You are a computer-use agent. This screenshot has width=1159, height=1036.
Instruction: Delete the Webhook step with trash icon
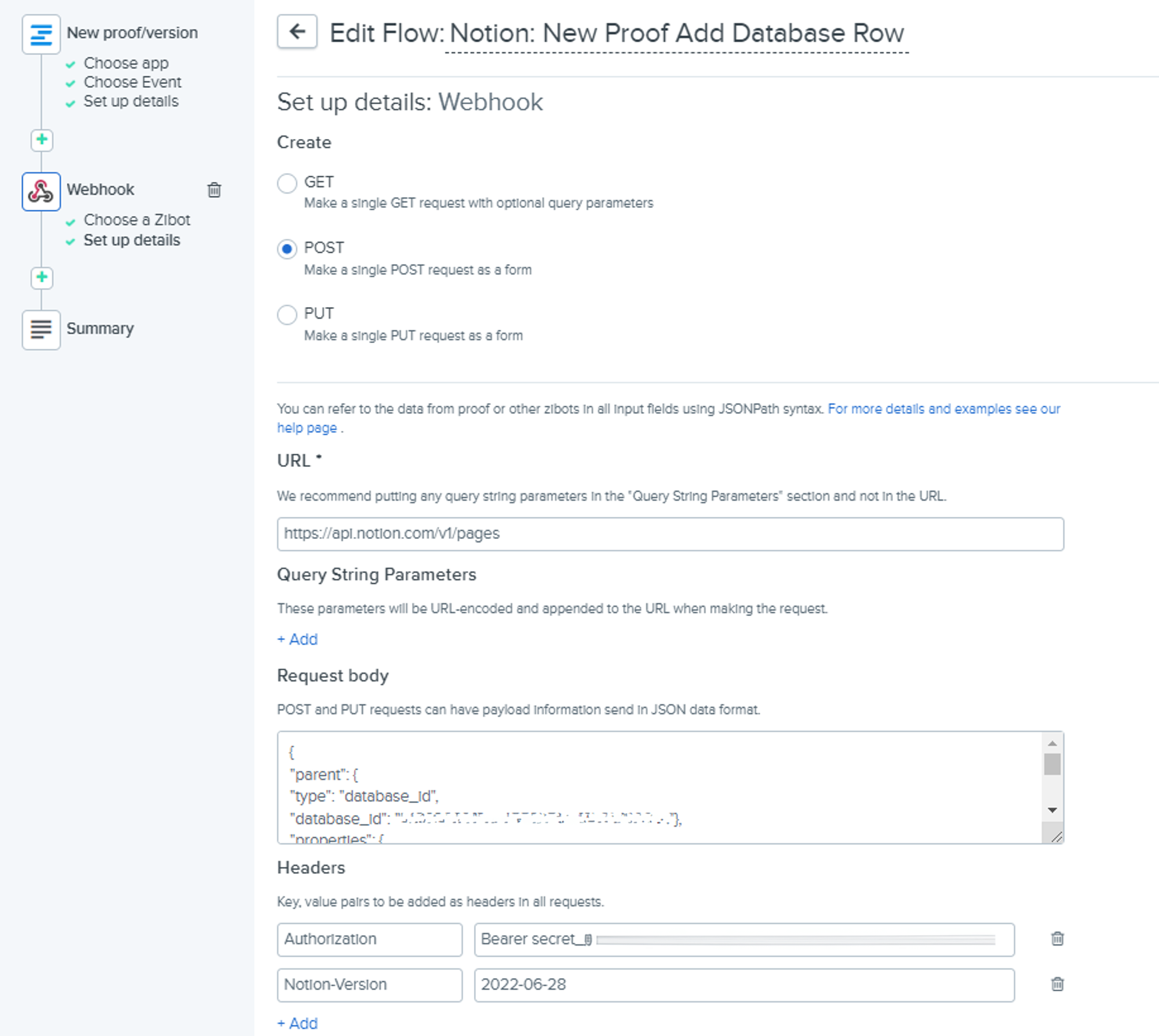point(214,189)
